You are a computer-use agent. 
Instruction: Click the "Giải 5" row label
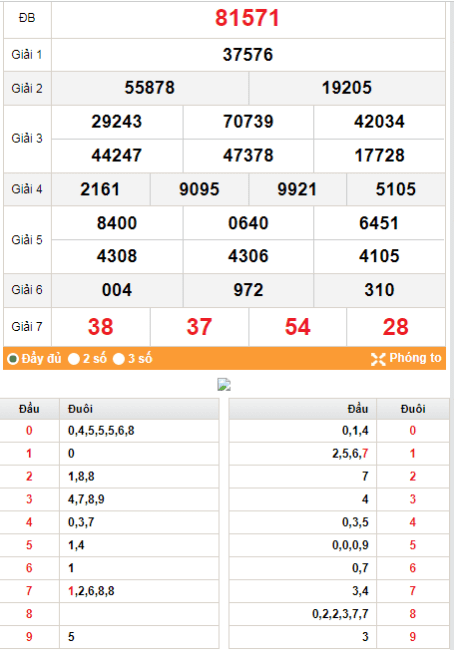27,240
